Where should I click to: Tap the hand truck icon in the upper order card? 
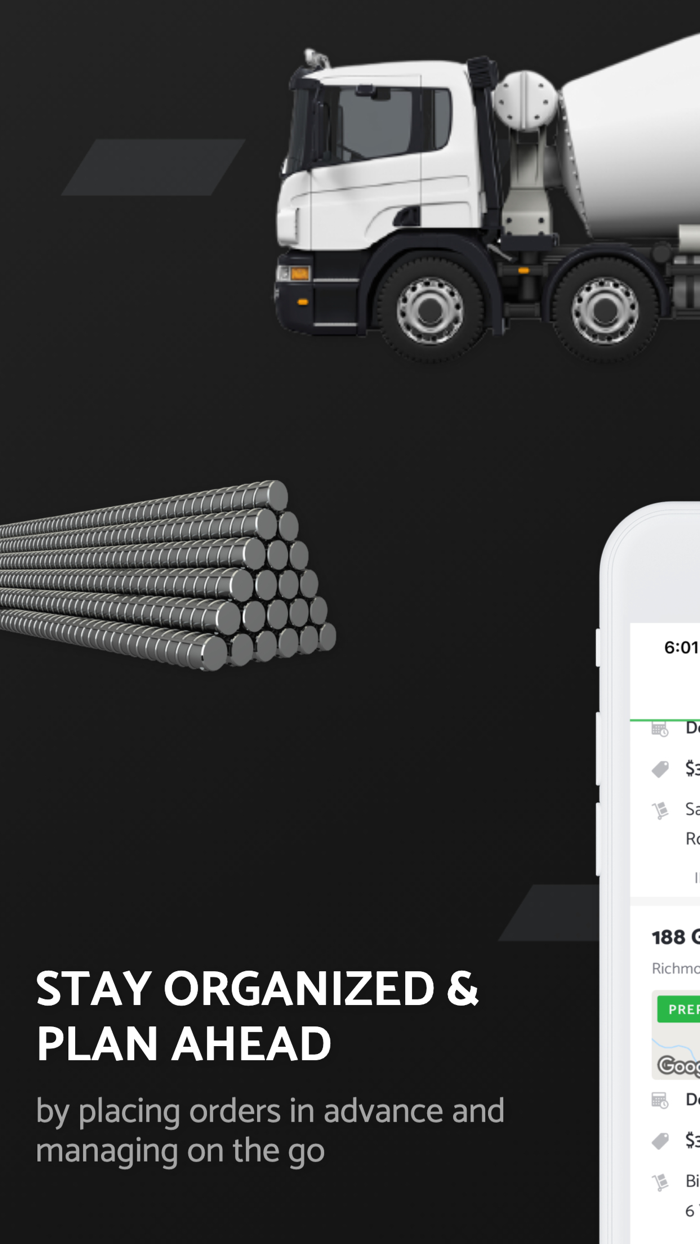(660, 811)
